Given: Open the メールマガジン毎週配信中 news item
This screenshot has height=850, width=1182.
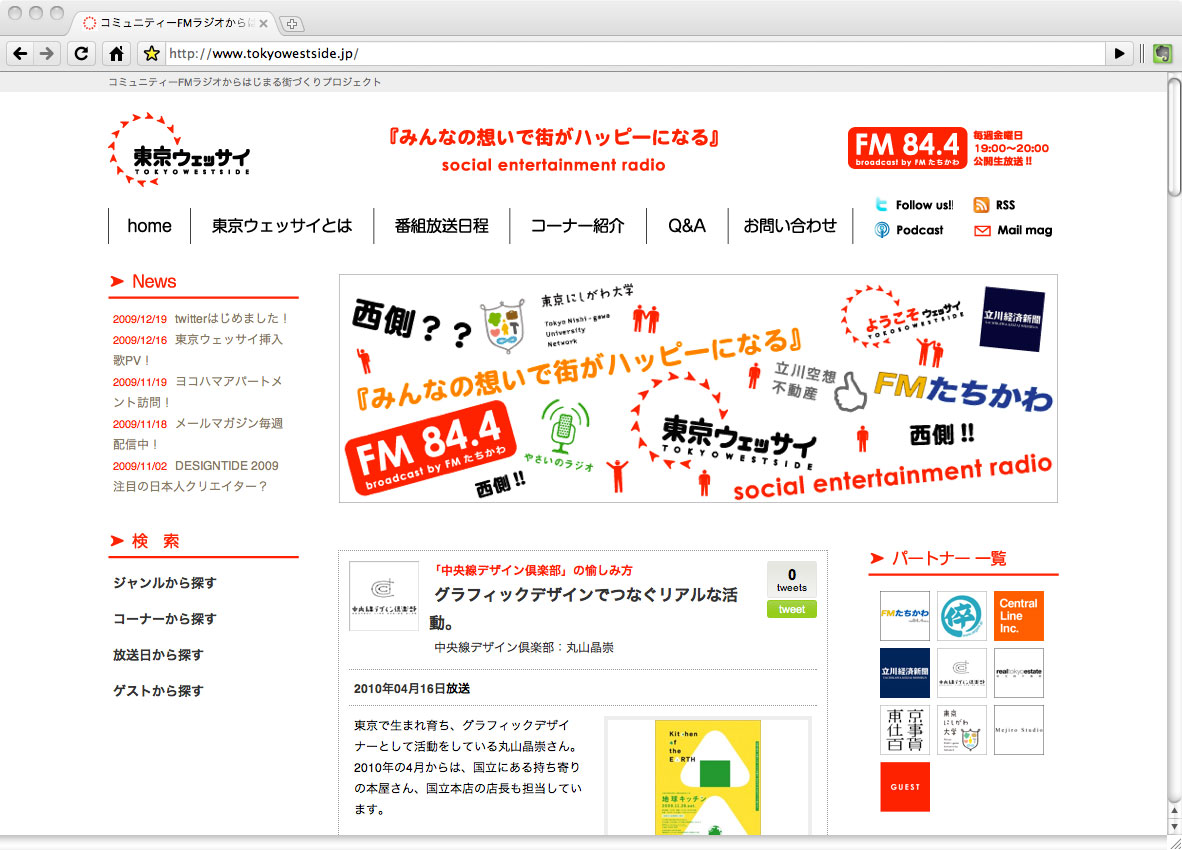Looking at the screenshot, I should tap(198, 434).
